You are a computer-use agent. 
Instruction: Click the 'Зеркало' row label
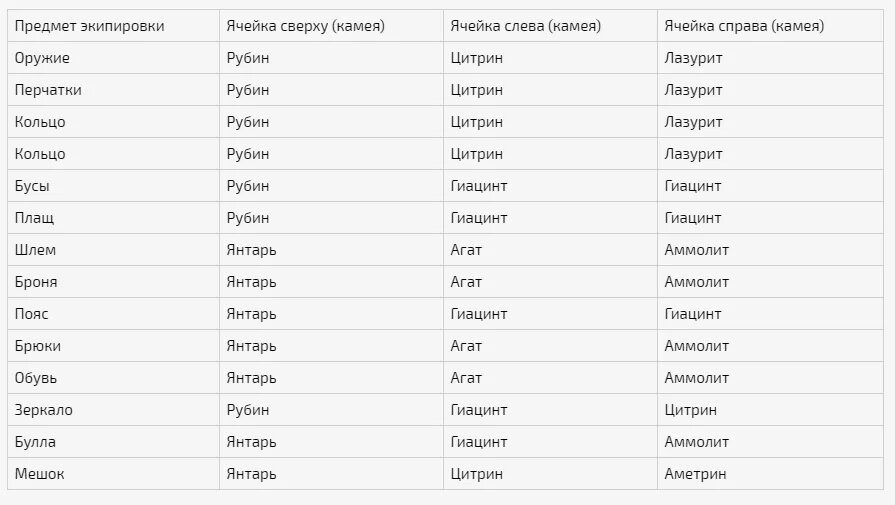coord(113,409)
